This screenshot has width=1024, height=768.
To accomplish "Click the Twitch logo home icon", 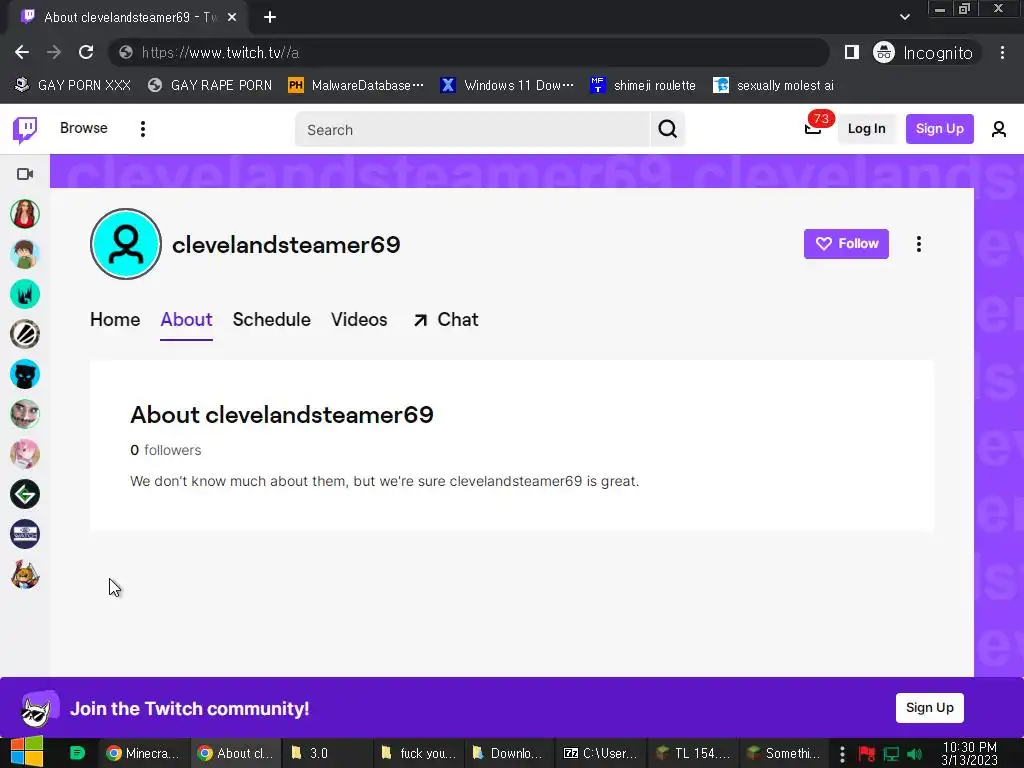I will coord(25,129).
